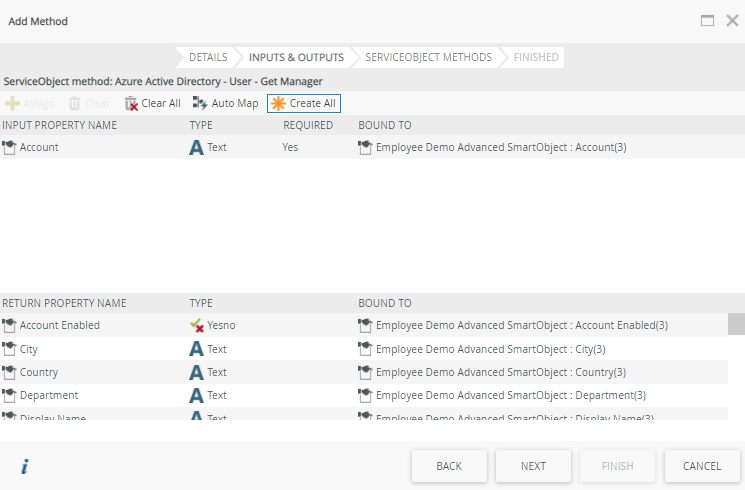Click the SmartObject icon beside City binding
The height and width of the screenshot is (490, 745).
coord(365,349)
